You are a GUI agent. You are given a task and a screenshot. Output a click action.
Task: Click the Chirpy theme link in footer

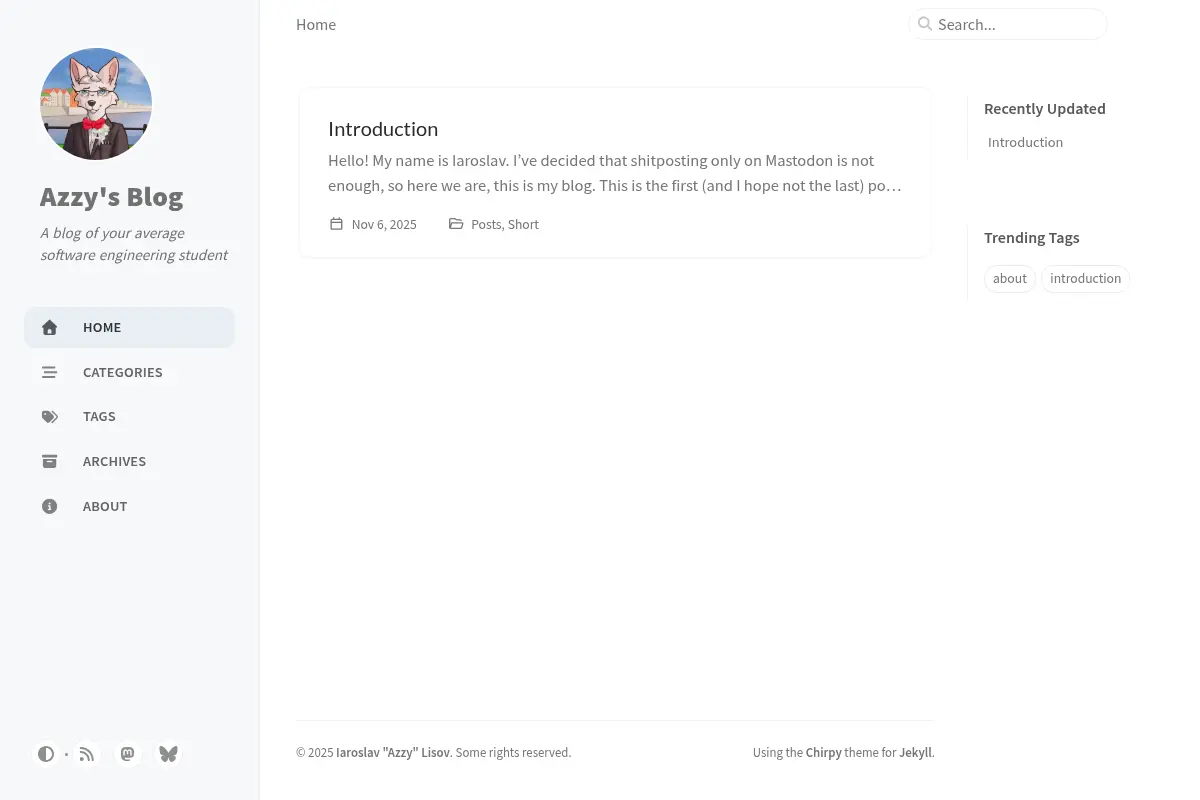click(x=824, y=753)
